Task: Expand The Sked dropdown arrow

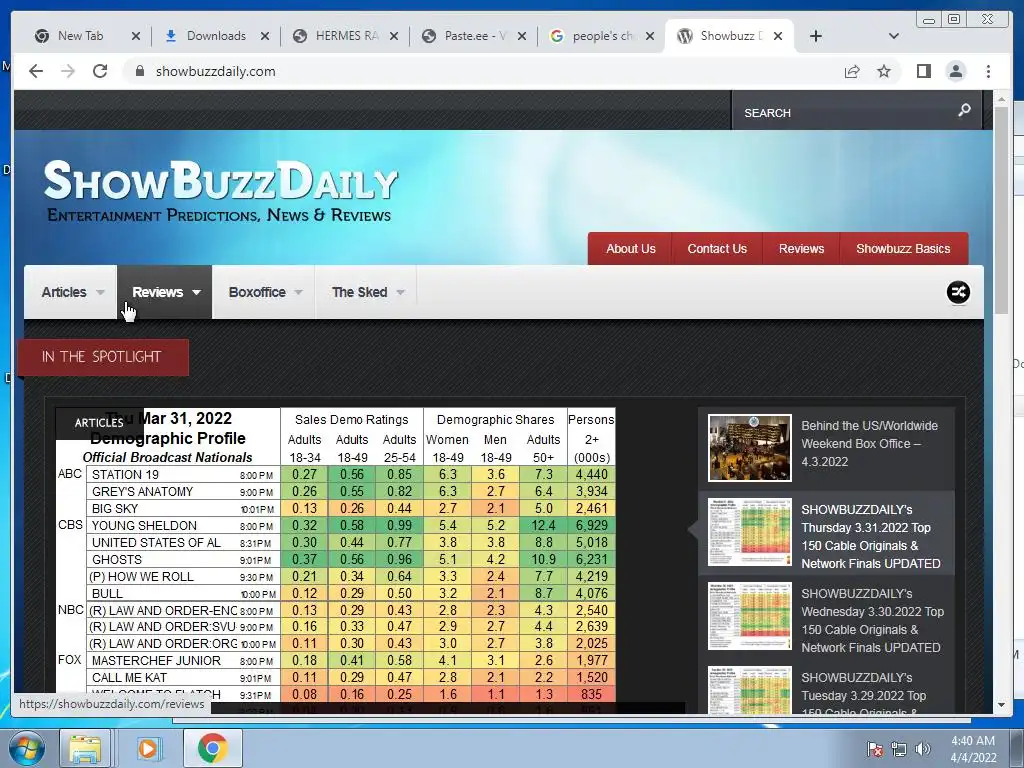Action: point(400,293)
